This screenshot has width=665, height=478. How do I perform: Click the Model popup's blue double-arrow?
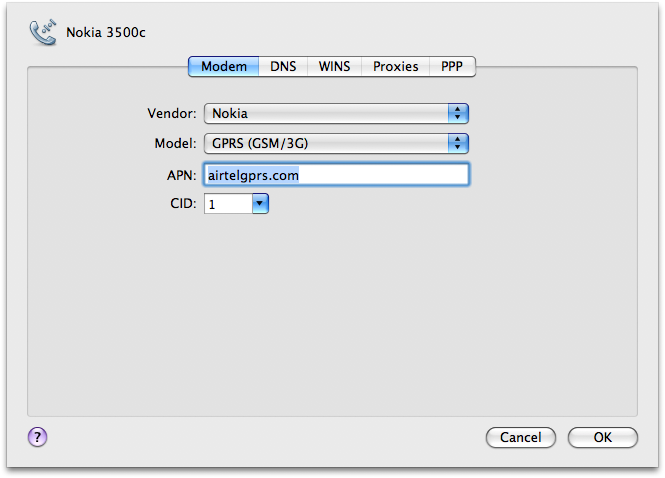(458, 143)
